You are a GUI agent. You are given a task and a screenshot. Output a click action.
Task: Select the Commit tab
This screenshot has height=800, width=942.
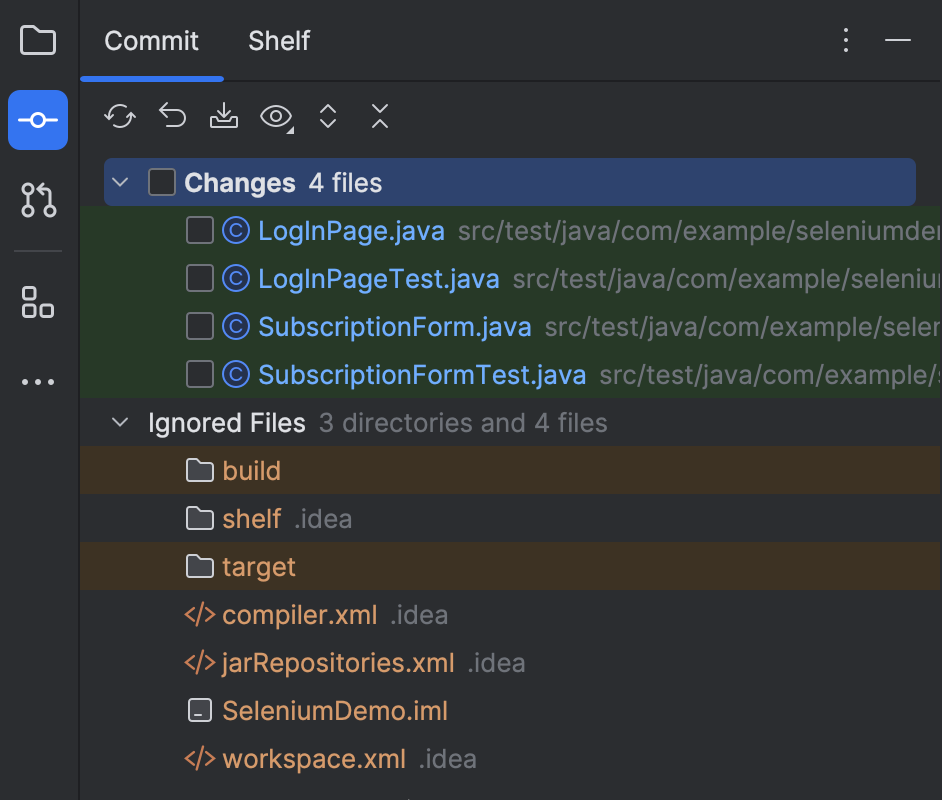pos(151,41)
